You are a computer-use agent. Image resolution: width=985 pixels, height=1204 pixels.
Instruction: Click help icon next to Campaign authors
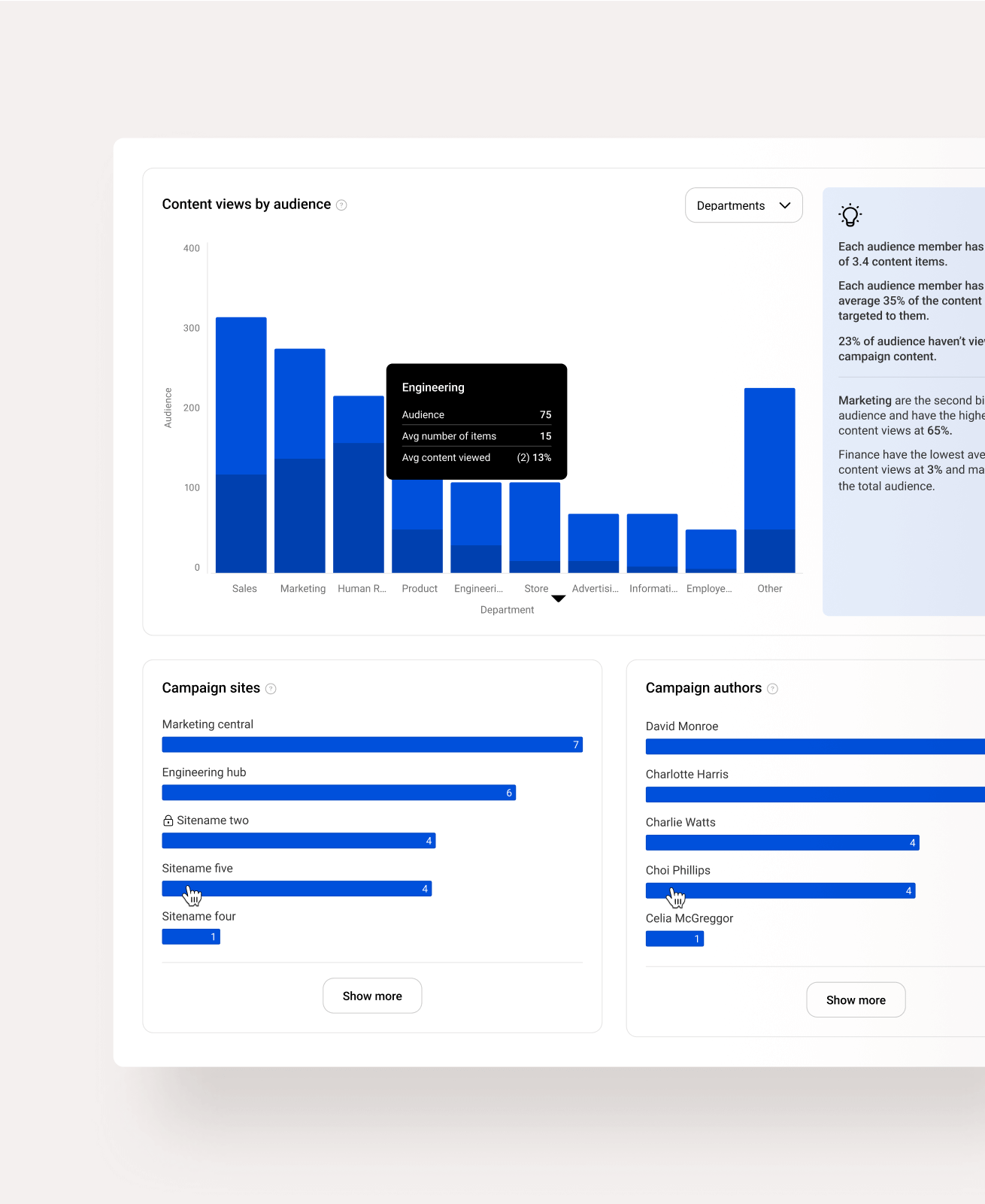pos(772,689)
